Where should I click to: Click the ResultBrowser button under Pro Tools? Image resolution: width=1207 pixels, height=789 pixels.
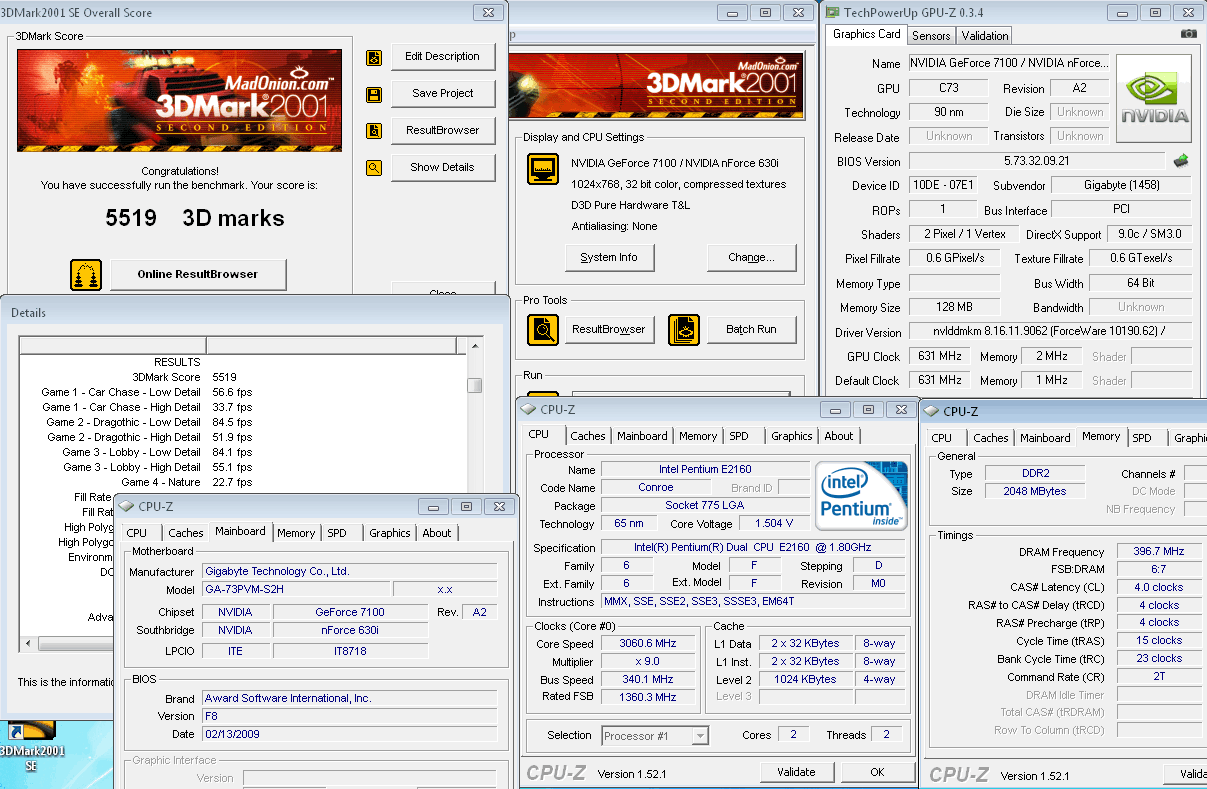(609, 329)
